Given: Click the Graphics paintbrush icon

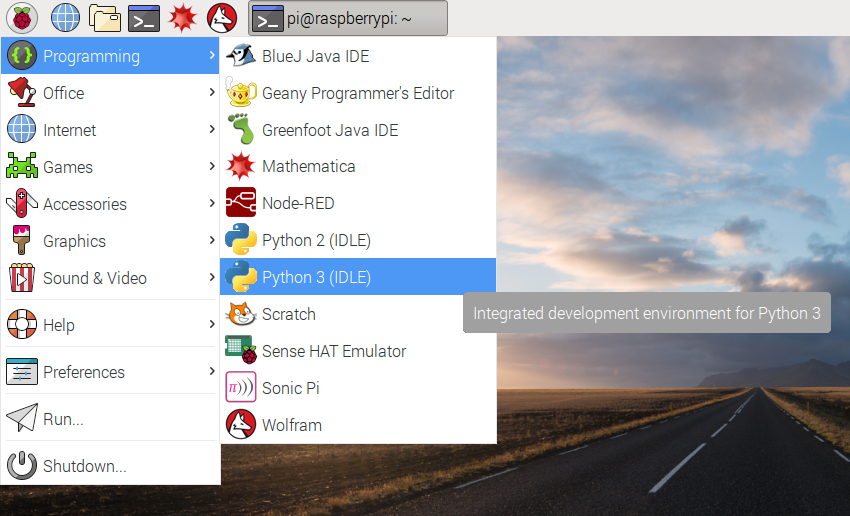Looking at the screenshot, I should point(21,240).
